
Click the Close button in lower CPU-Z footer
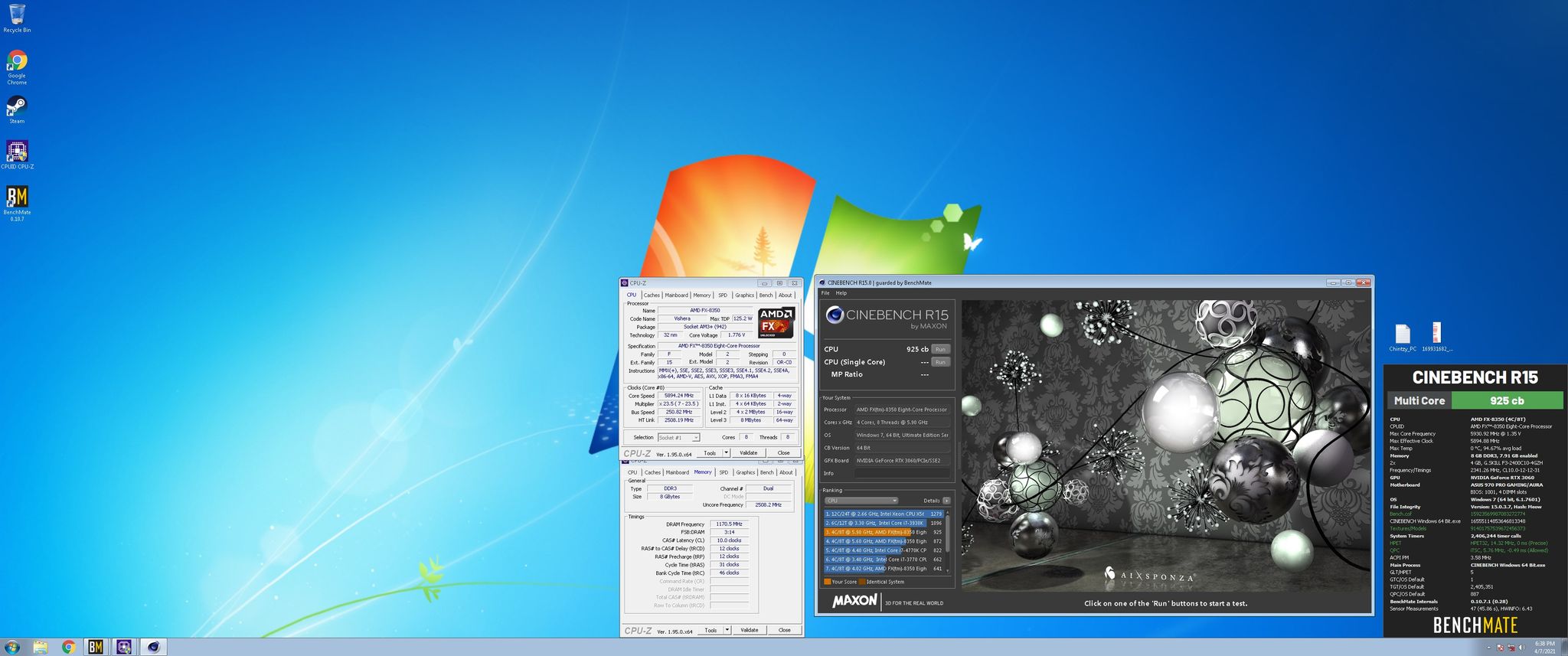784,630
